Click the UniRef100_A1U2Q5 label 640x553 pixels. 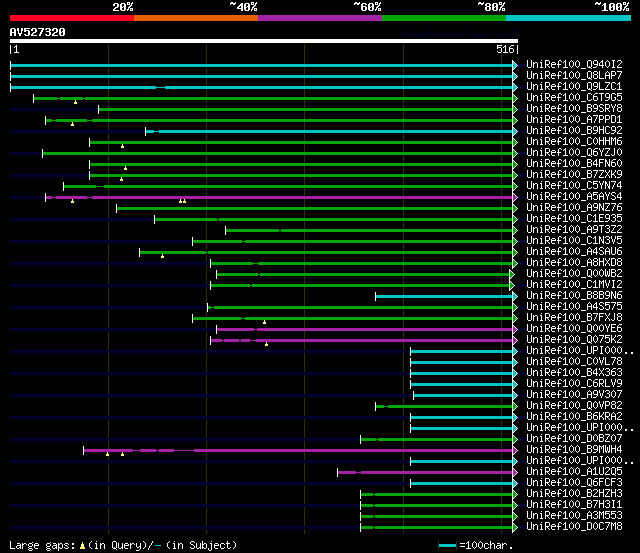click(574, 472)
